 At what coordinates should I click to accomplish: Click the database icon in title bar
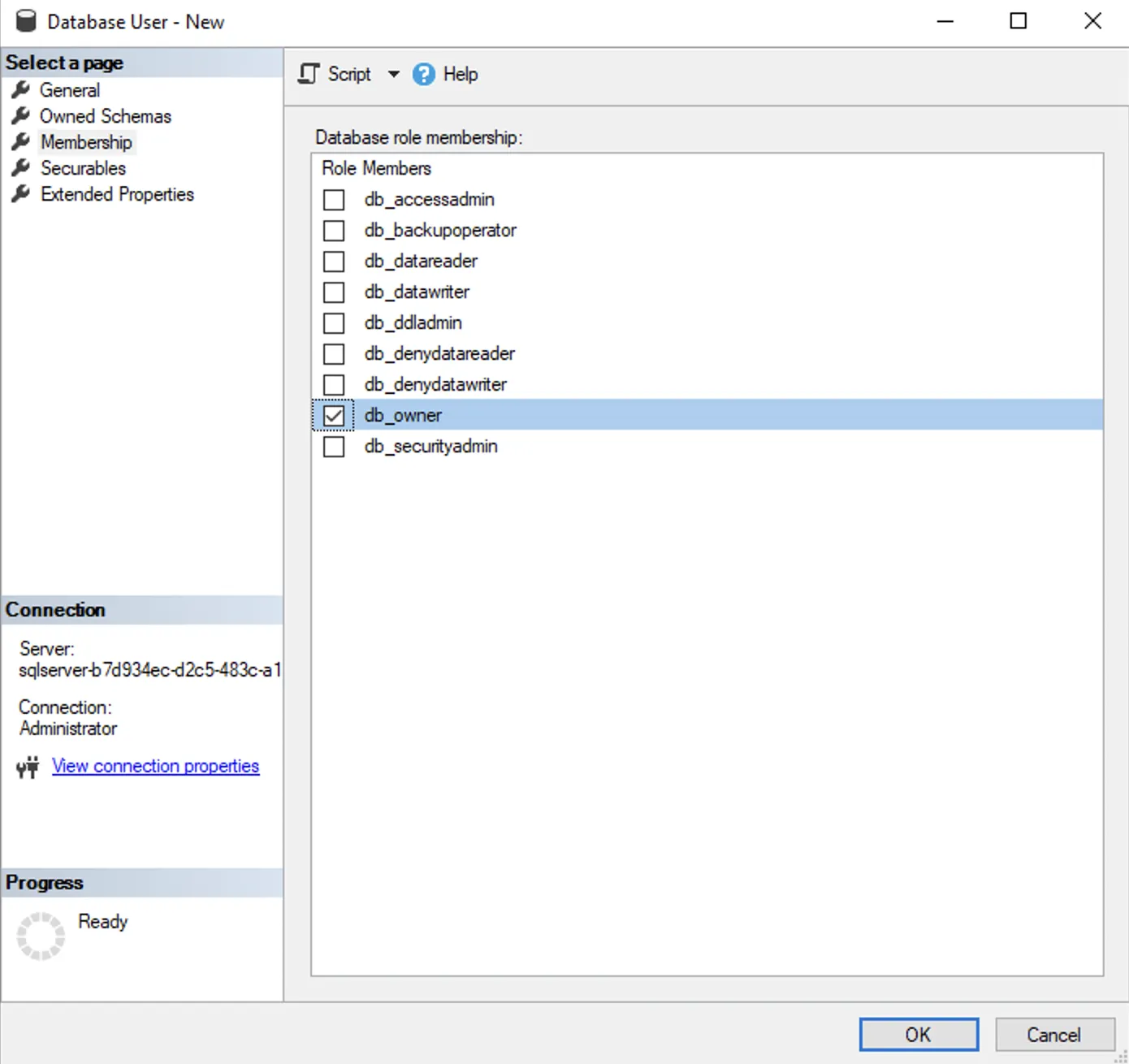26,21
